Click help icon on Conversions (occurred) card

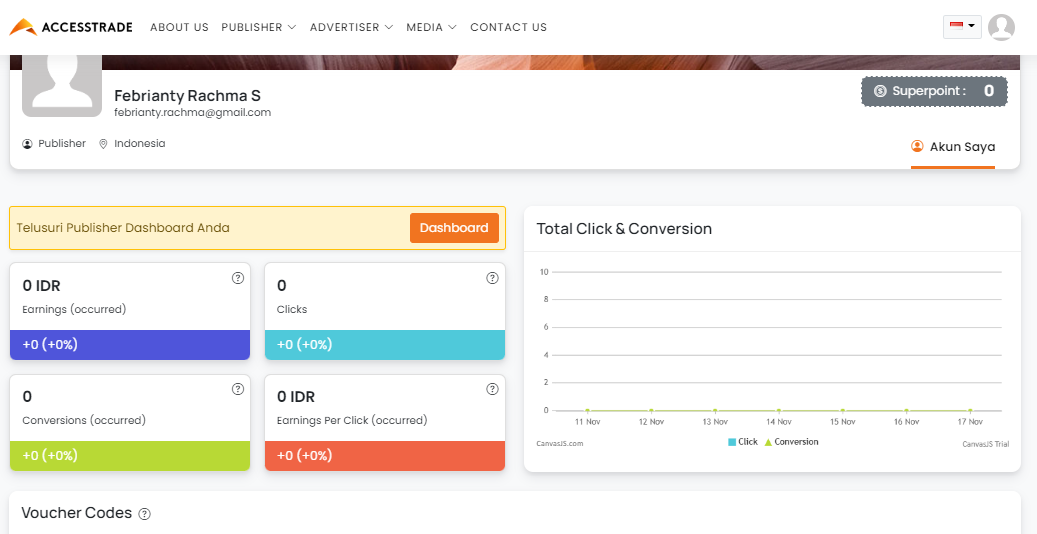tap(238, 389)
